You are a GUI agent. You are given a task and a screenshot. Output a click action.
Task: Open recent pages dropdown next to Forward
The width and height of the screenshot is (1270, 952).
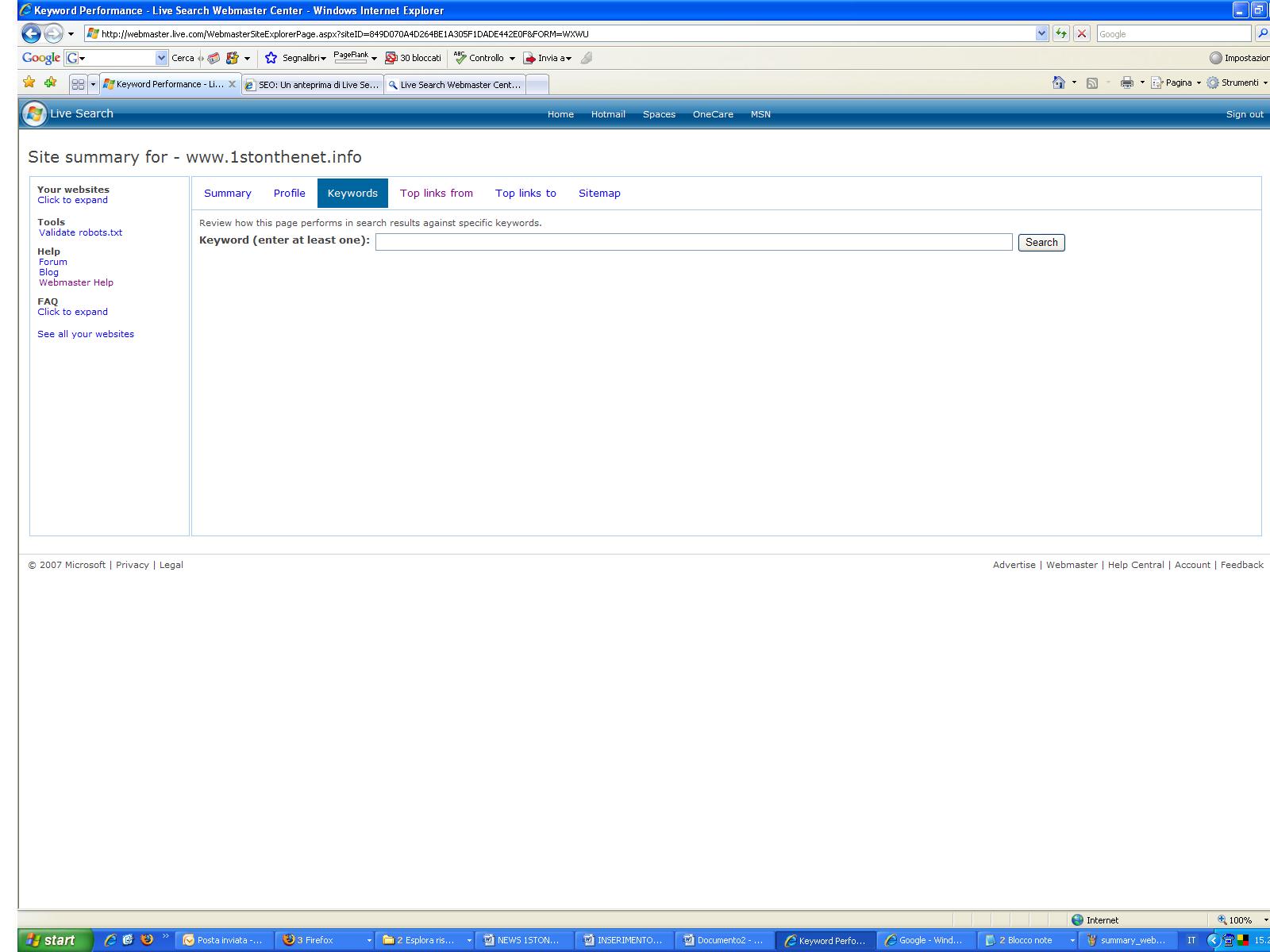pos(71,34)
